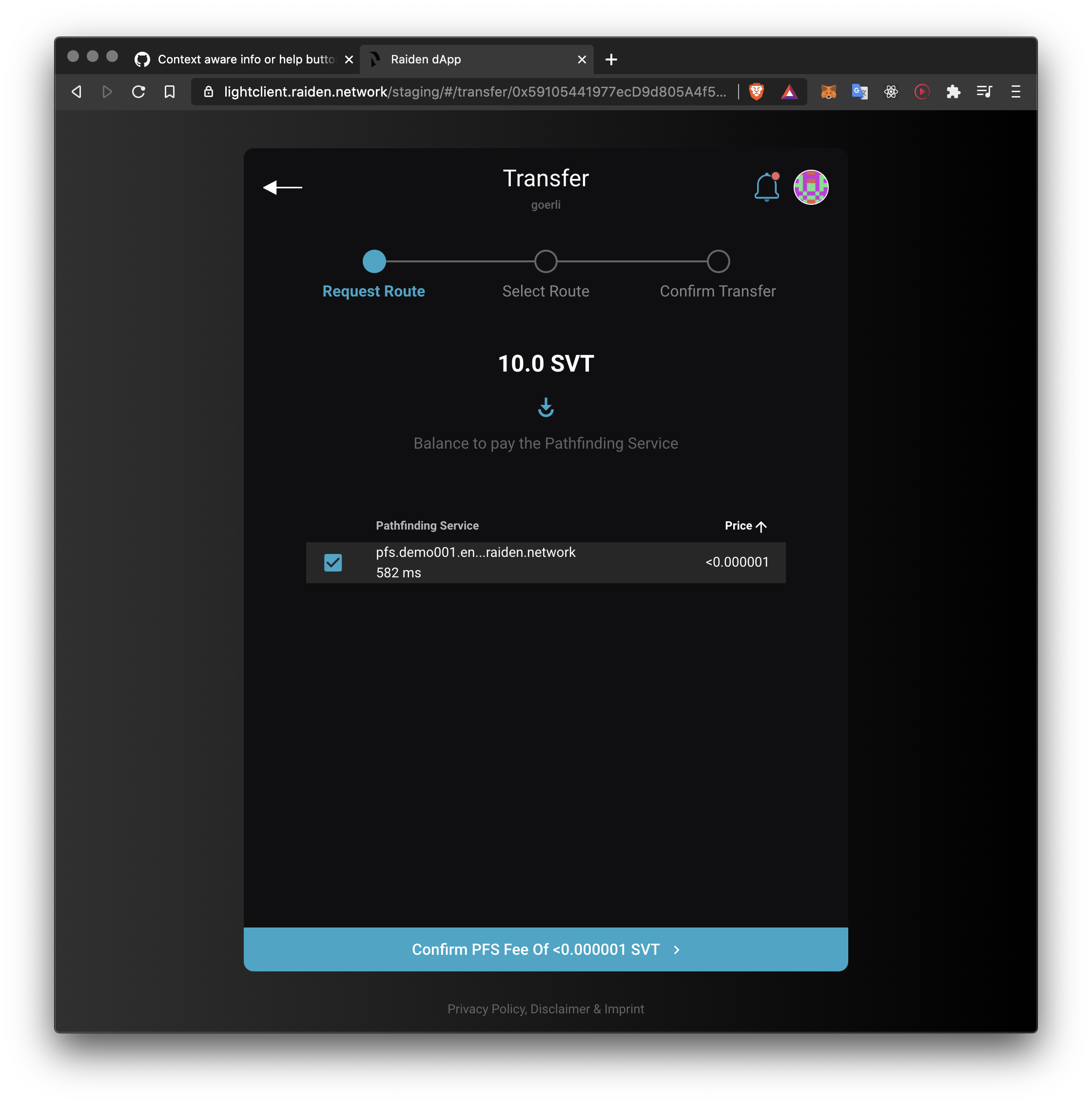The width and height of the screenshot is (1092, 1105).
Task: Open the extensions puzzle-piece menu
Action: click(x=953, y=92)
